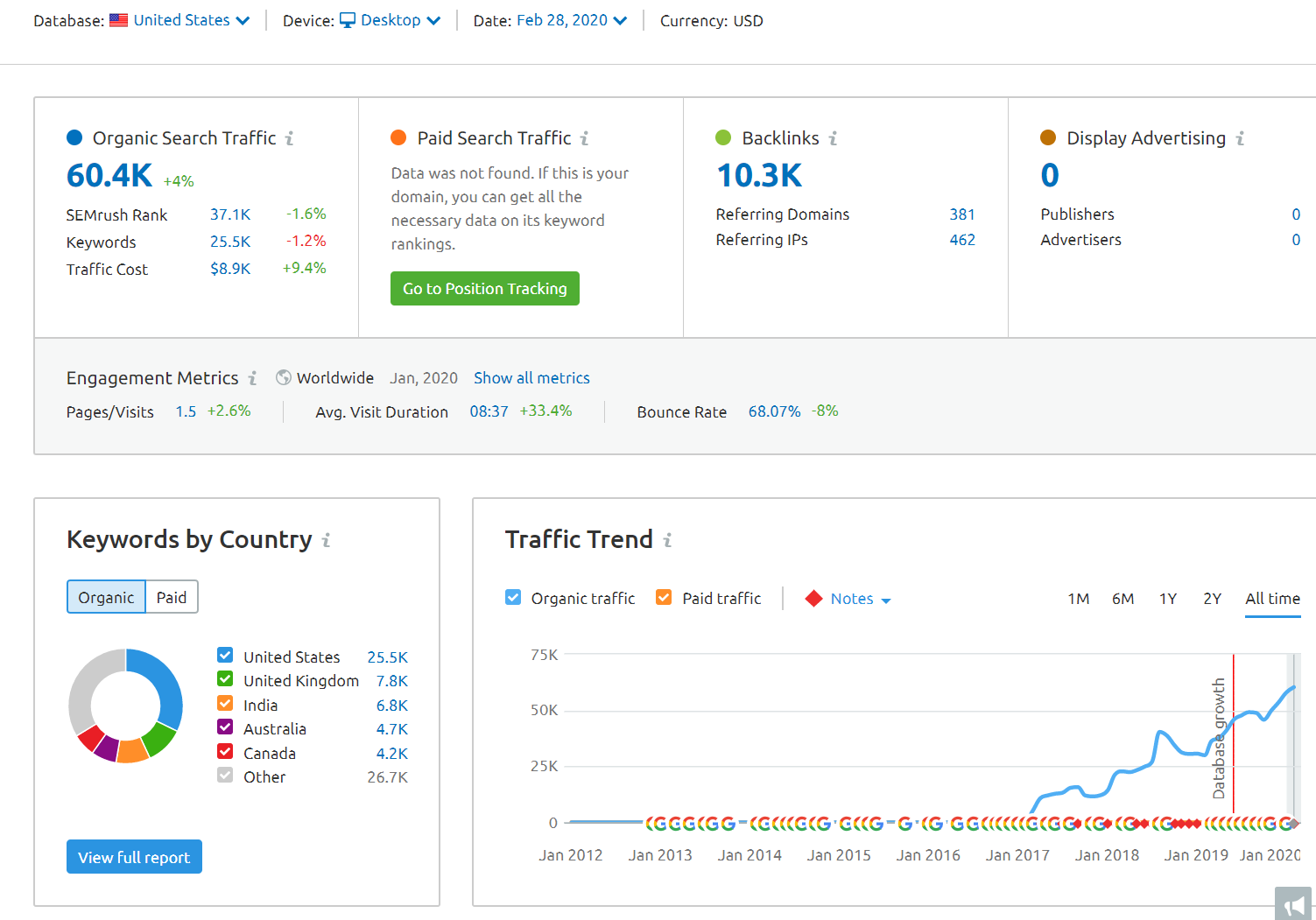Toggle the Organic traffic checkbox
The width and height of the screenshot is (1316, 920).
513,597
